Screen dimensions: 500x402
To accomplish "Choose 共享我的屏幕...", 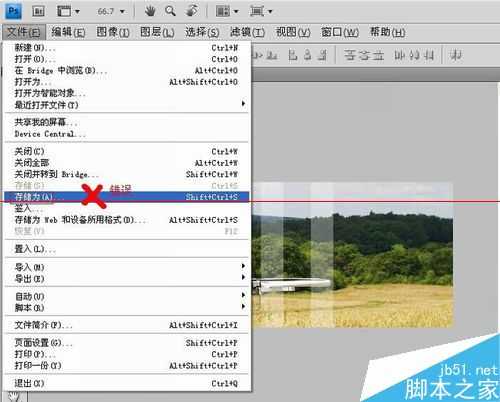I will (127, 122).
